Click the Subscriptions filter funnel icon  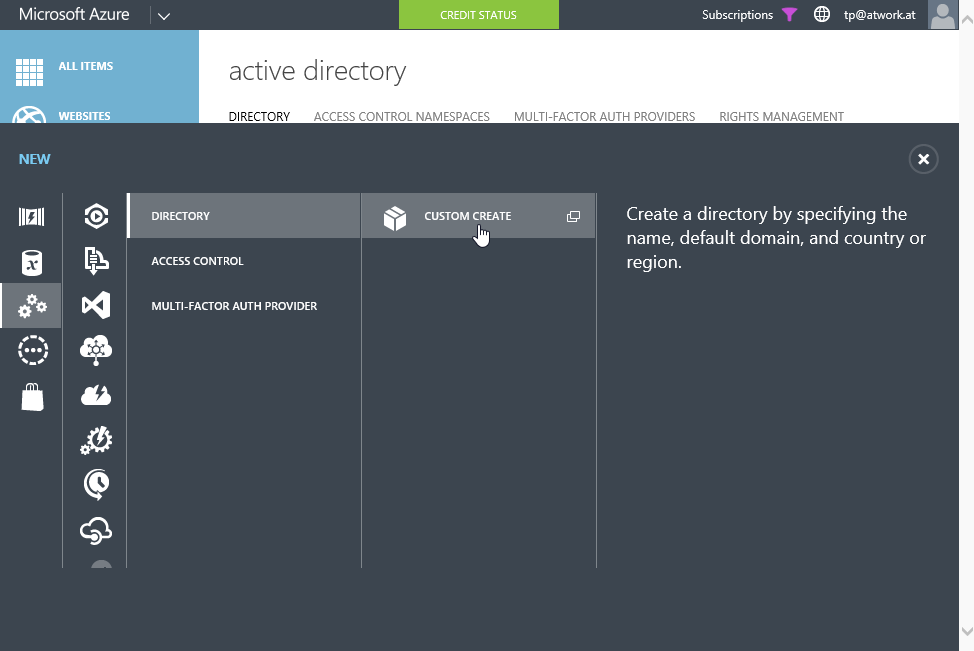tap(790, 14)
